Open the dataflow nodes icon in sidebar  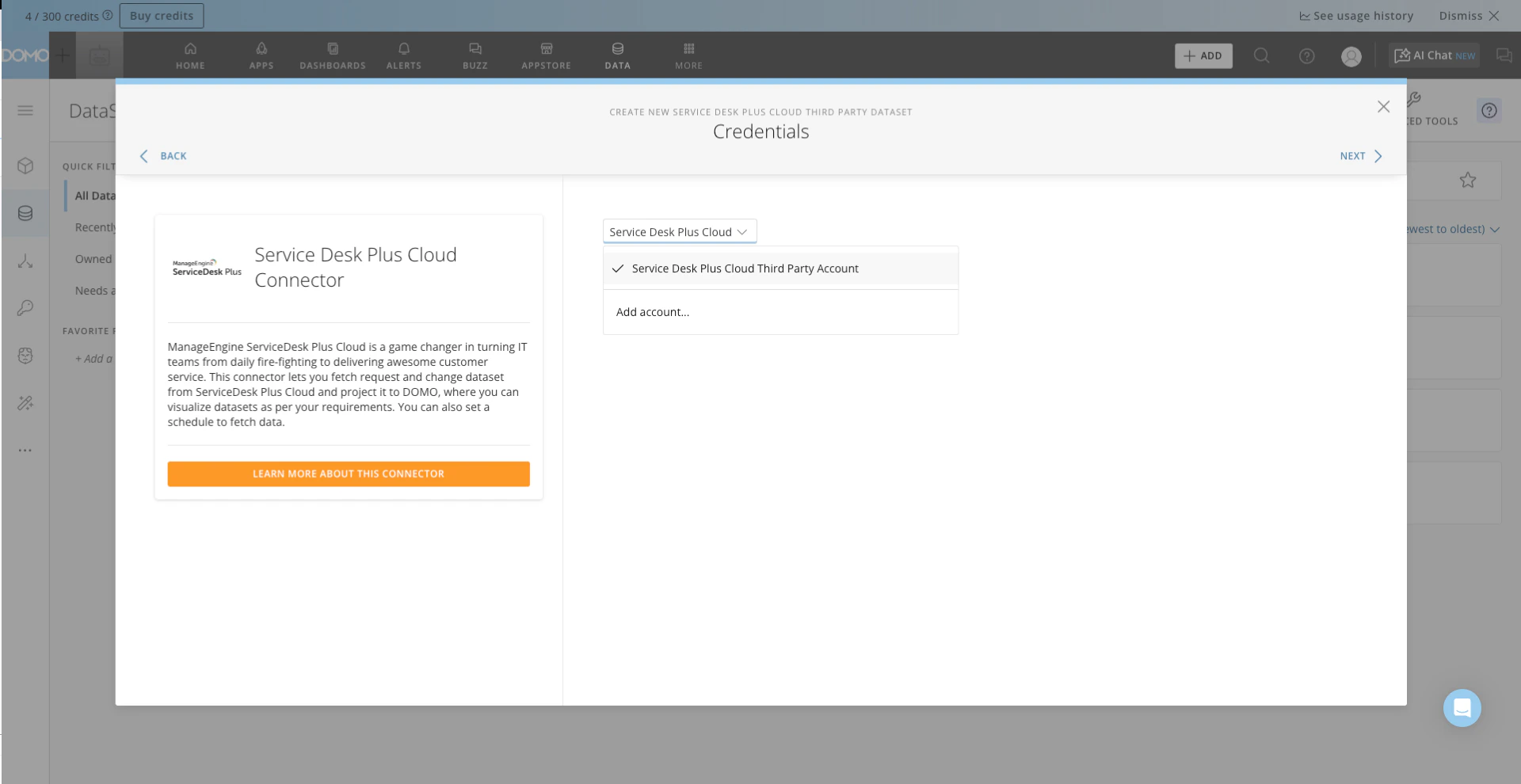pyautogui.click(x=25, y=261)
